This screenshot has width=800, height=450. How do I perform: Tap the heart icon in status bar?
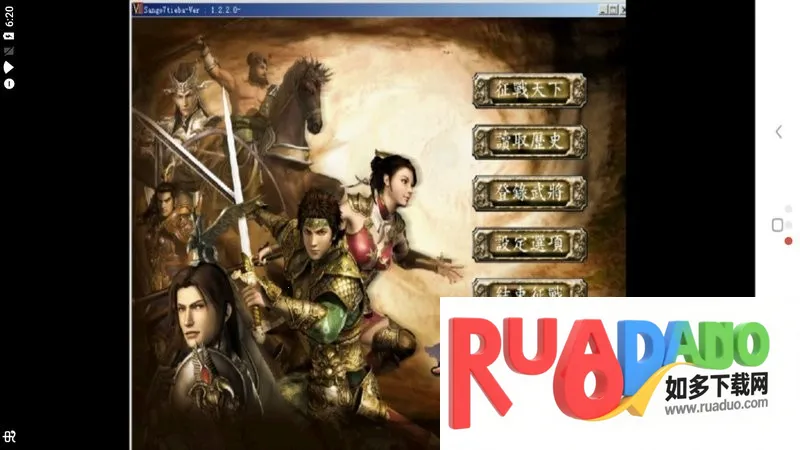pyautogui.click(x=9, y=67)
